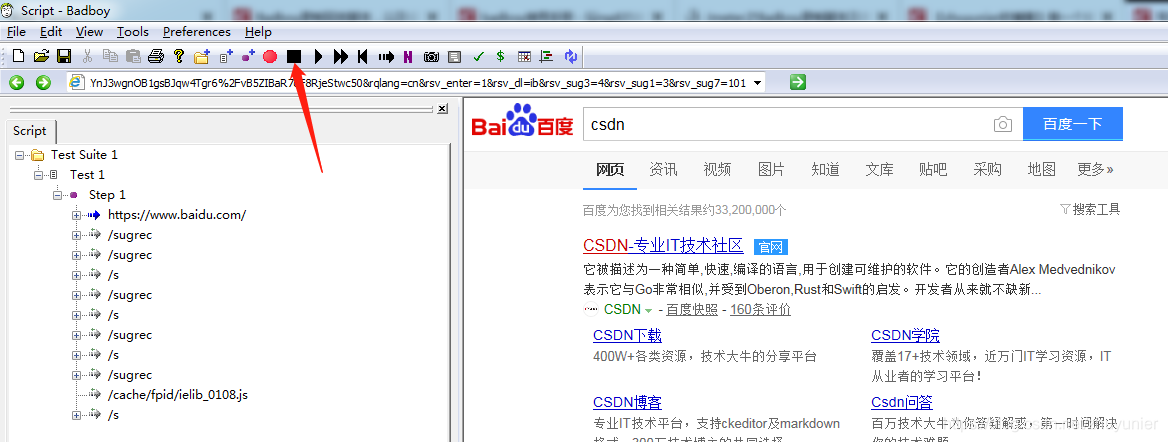This screenshot has width=1168, height=442.
Task: Collapse the Step 1 node
Action: (x=57, y=195)
